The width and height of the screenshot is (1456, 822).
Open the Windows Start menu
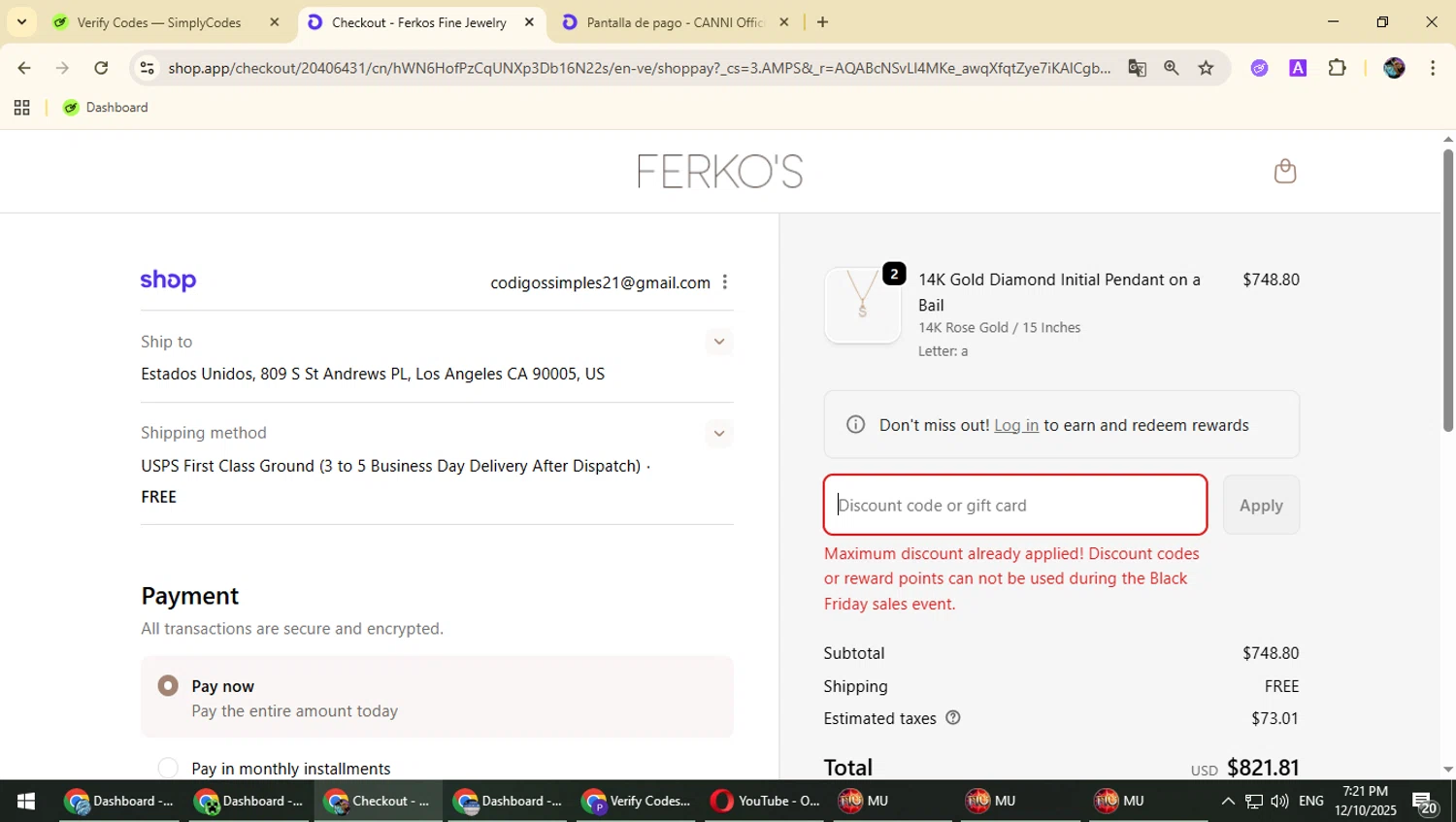(26, 801)
